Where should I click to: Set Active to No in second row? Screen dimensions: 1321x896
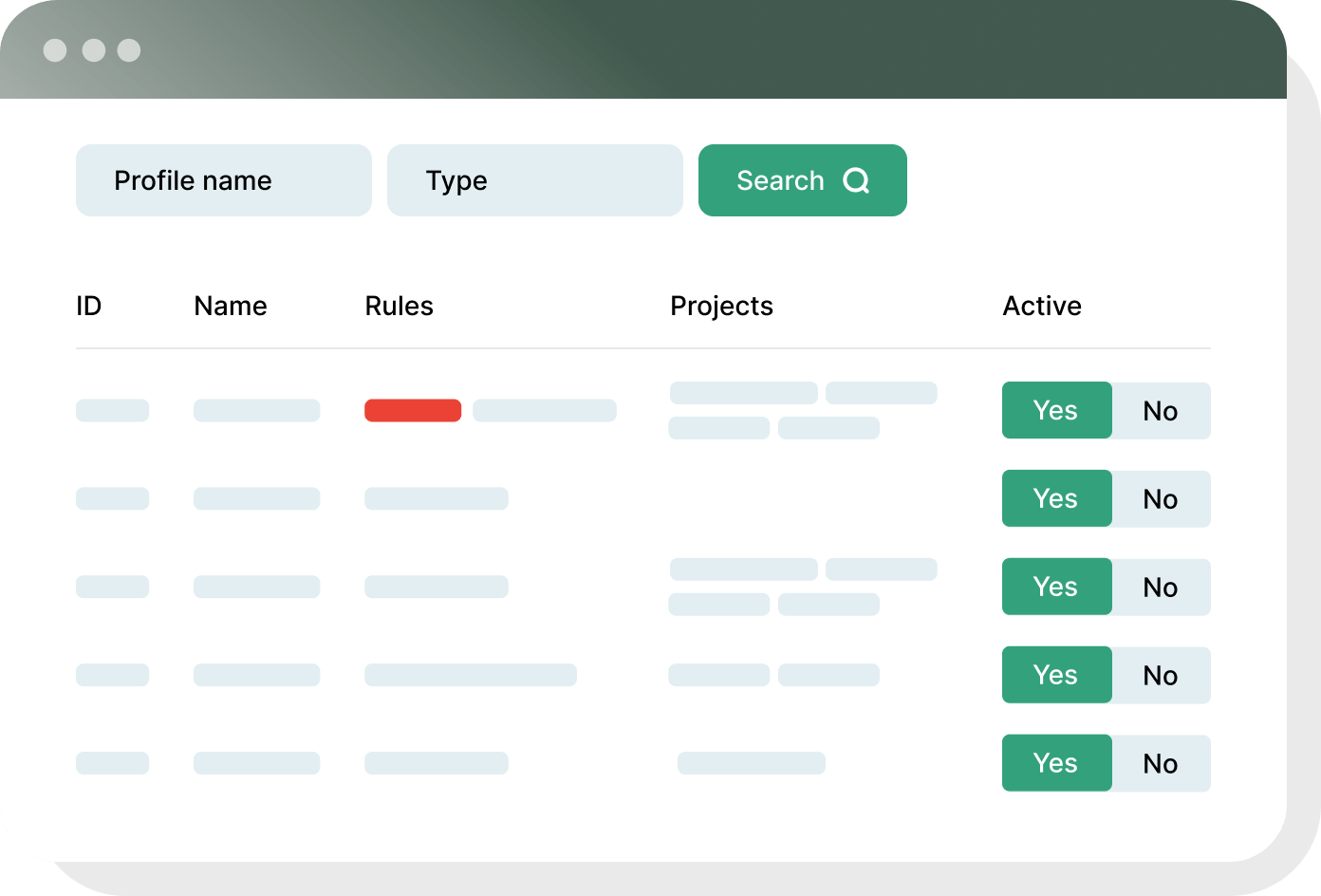coord(1161,499)
